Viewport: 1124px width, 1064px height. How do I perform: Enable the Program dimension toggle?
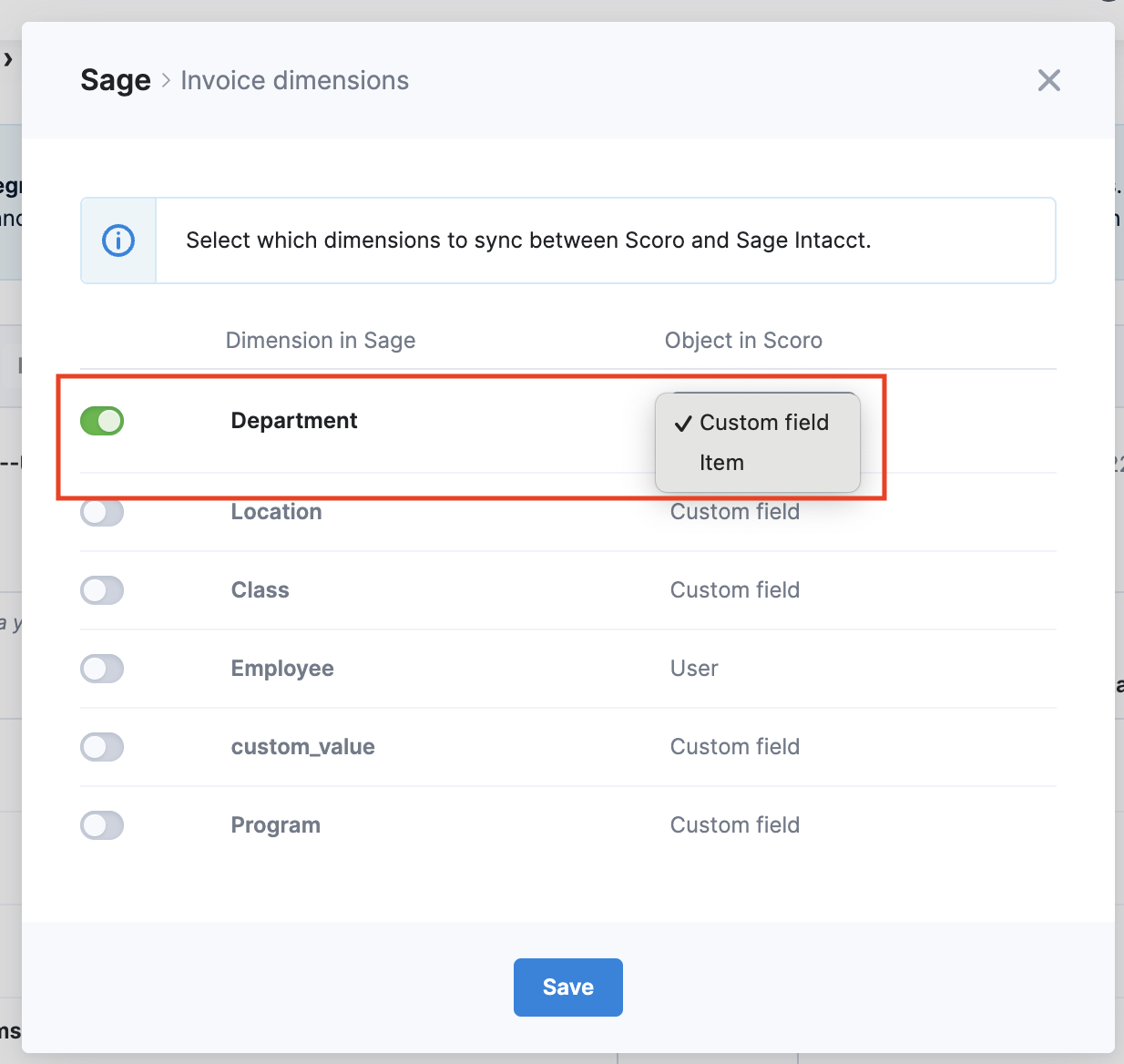[102, 825]
